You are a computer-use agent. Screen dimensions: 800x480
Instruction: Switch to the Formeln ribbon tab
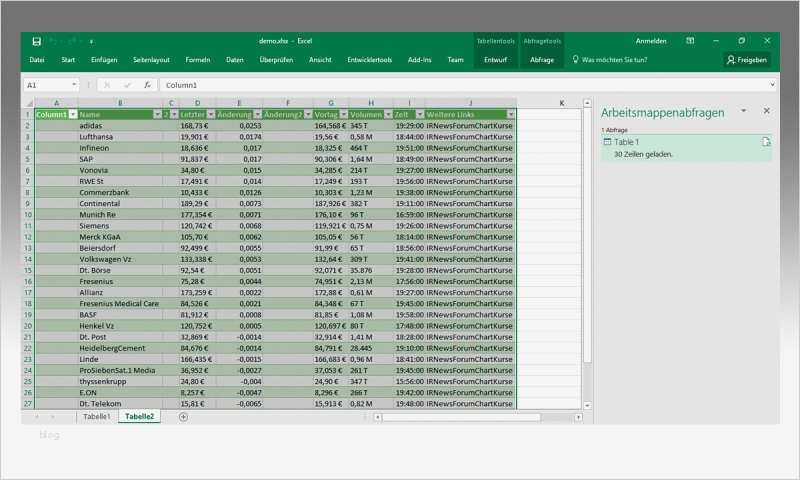click(197, 60)
